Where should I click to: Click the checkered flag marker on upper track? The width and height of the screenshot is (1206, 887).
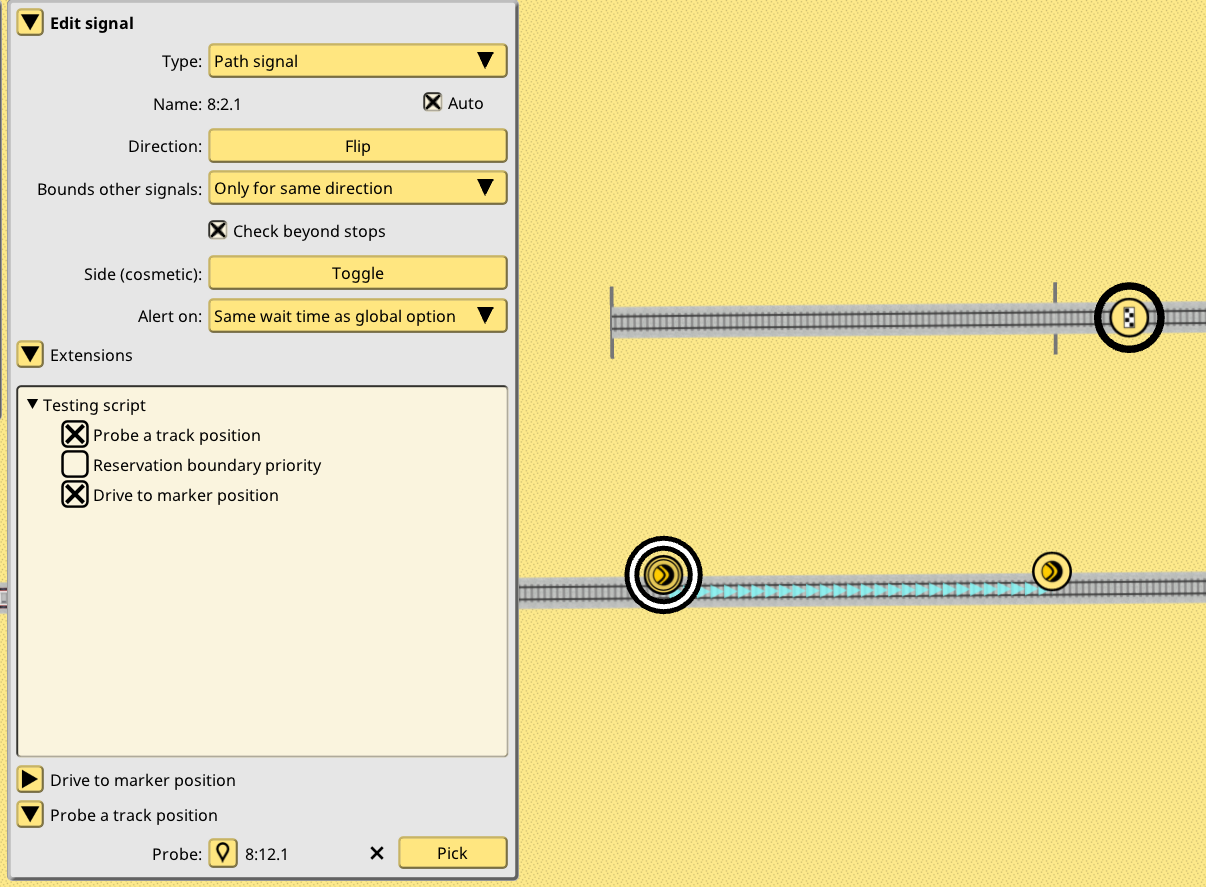[1129, 318]
